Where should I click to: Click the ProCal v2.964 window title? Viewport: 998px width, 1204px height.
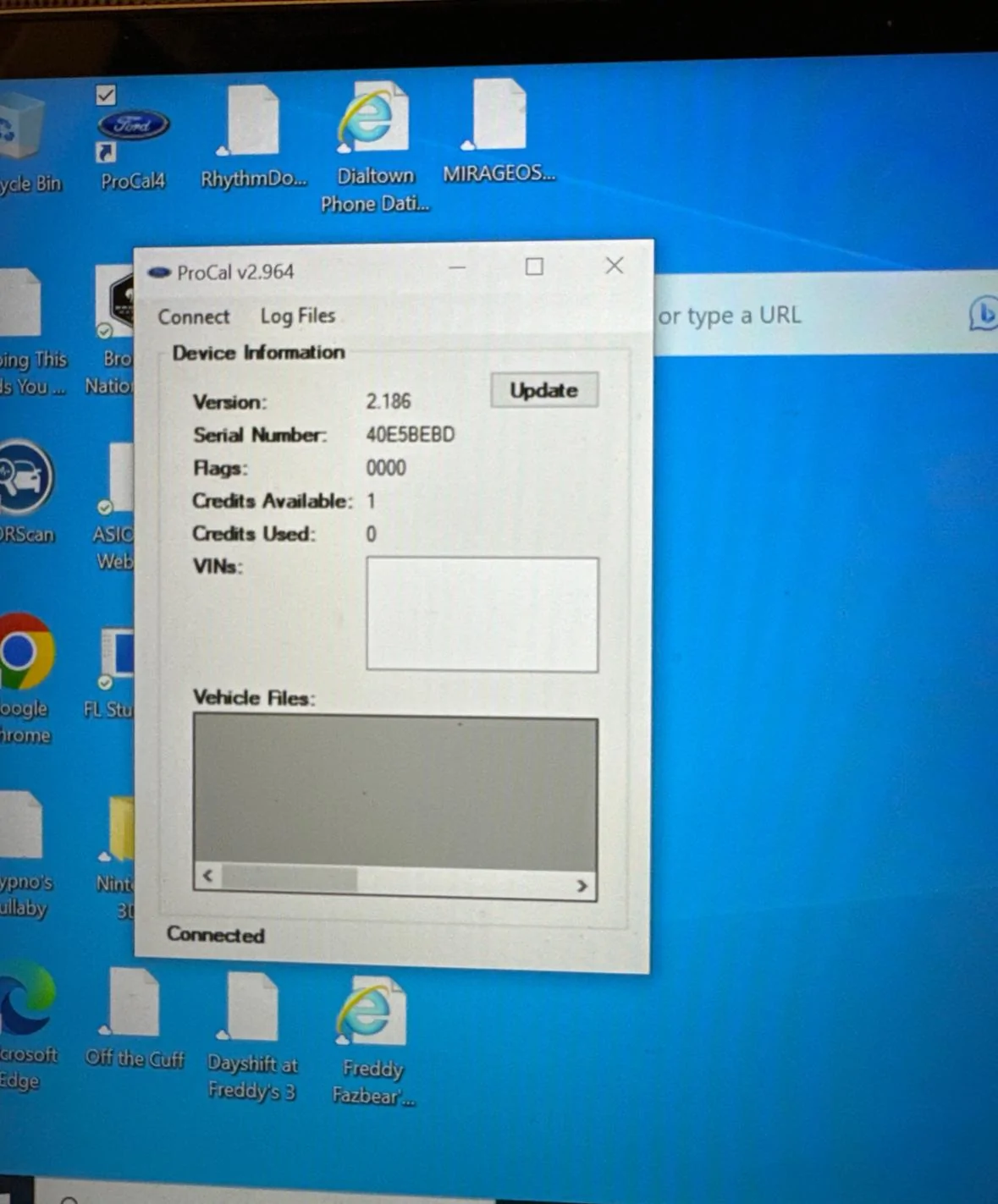pos(235,272)
